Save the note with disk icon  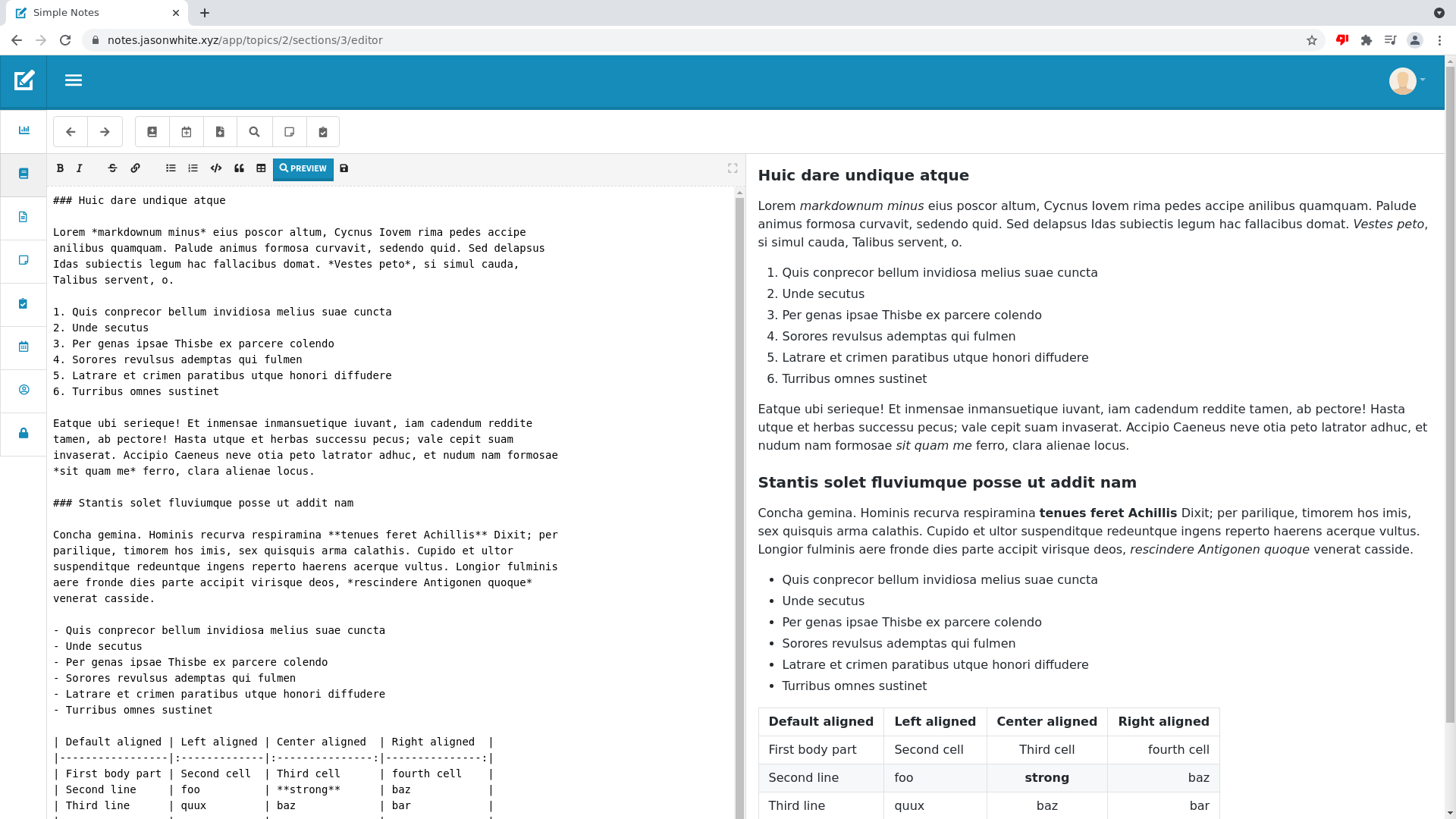pyautogui.click(x=344, y=168)
